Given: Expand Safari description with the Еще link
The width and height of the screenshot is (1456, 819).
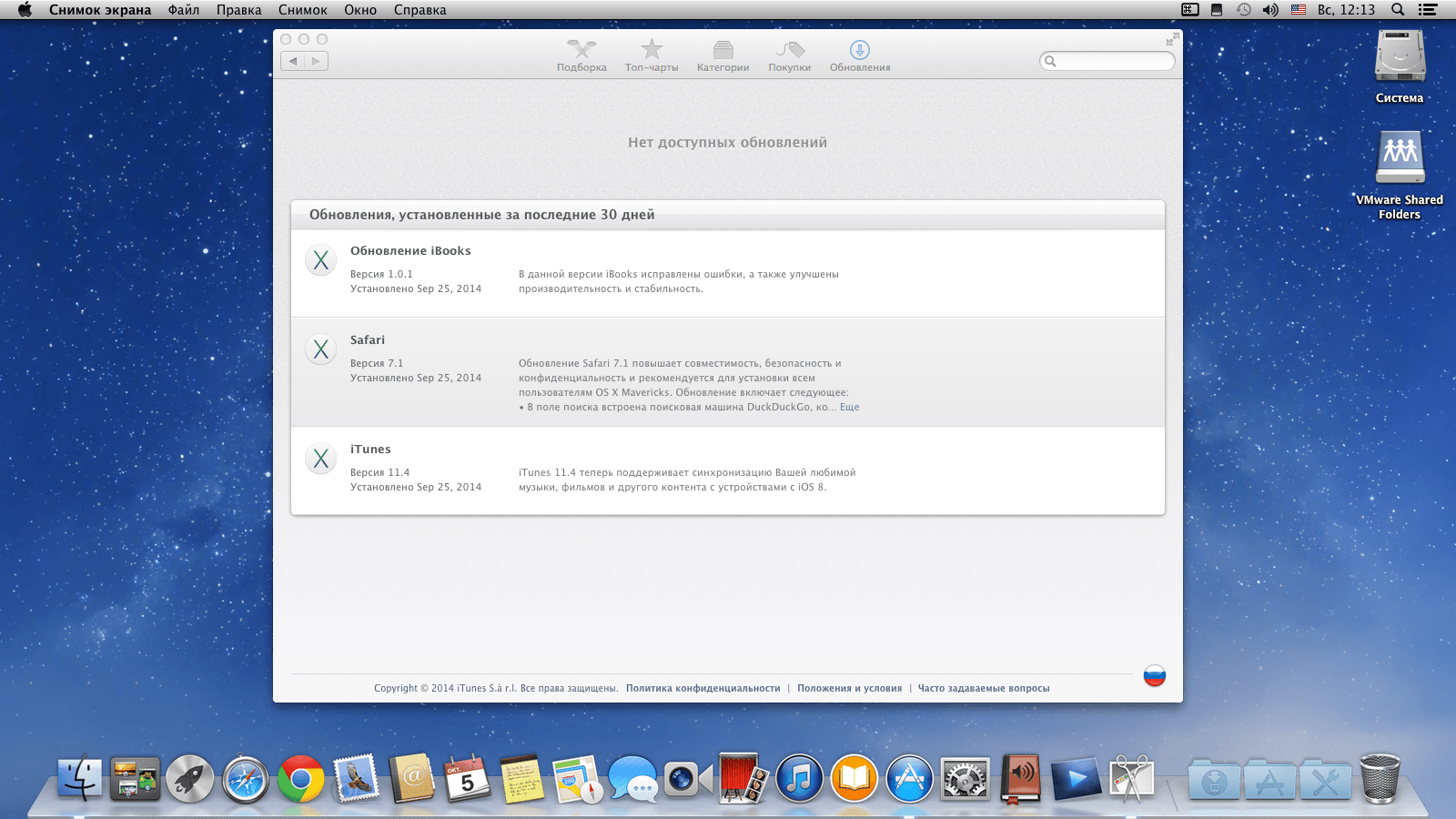Looking at the screenshot, I should click(849, 407).
